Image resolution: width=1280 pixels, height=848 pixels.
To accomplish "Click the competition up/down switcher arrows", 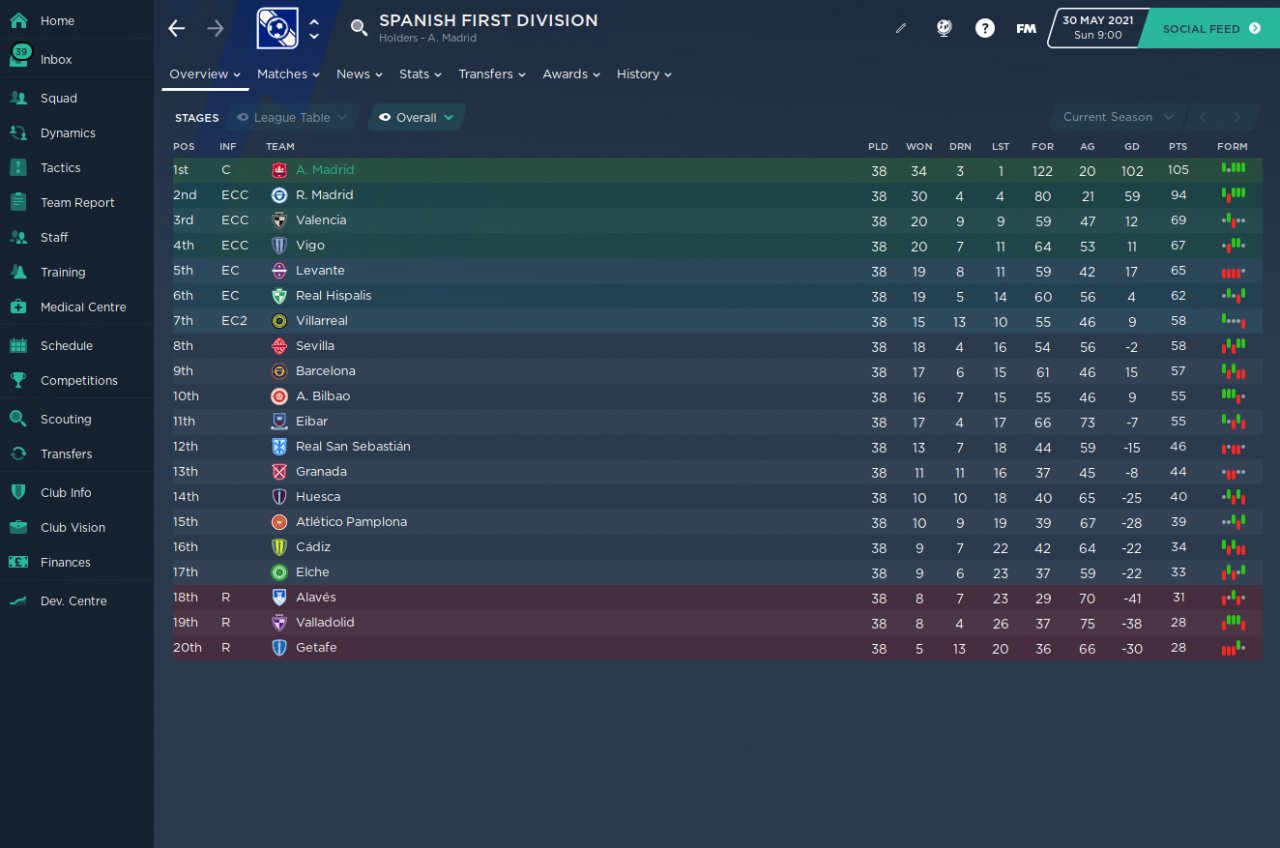I will [314, 28].
